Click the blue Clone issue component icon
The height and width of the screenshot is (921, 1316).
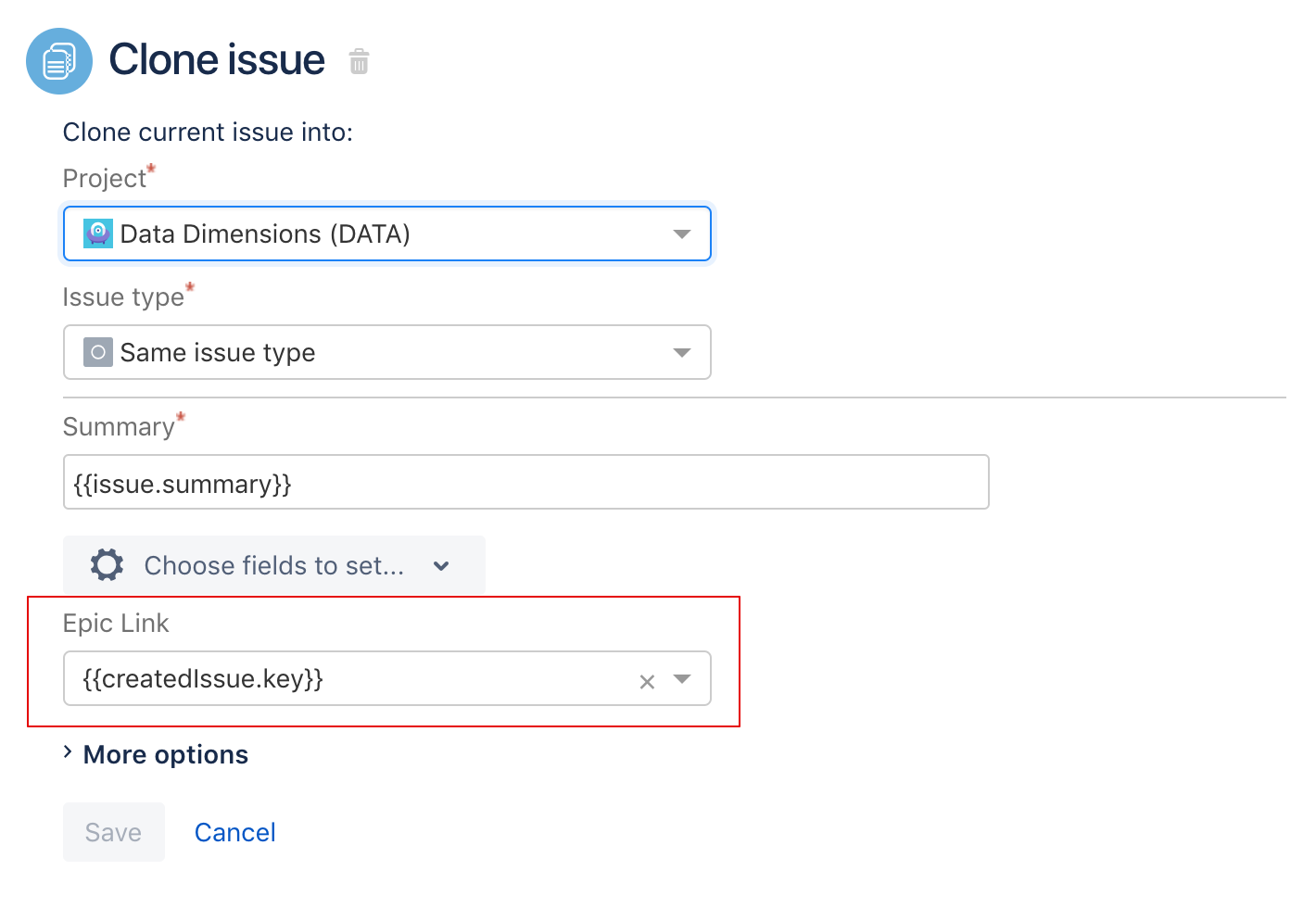(59, 60)
